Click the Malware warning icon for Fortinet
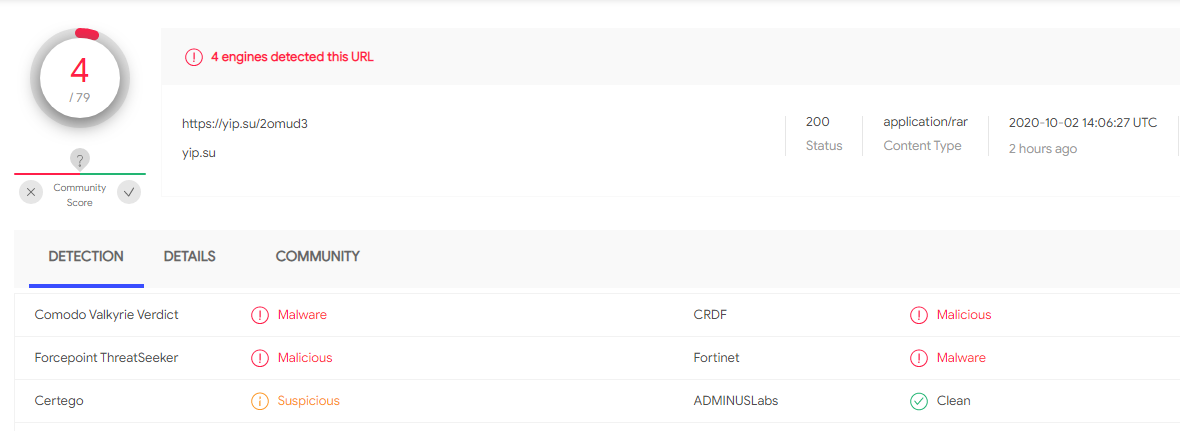This screenshot has width=1180, height=431. coord(919,358)
